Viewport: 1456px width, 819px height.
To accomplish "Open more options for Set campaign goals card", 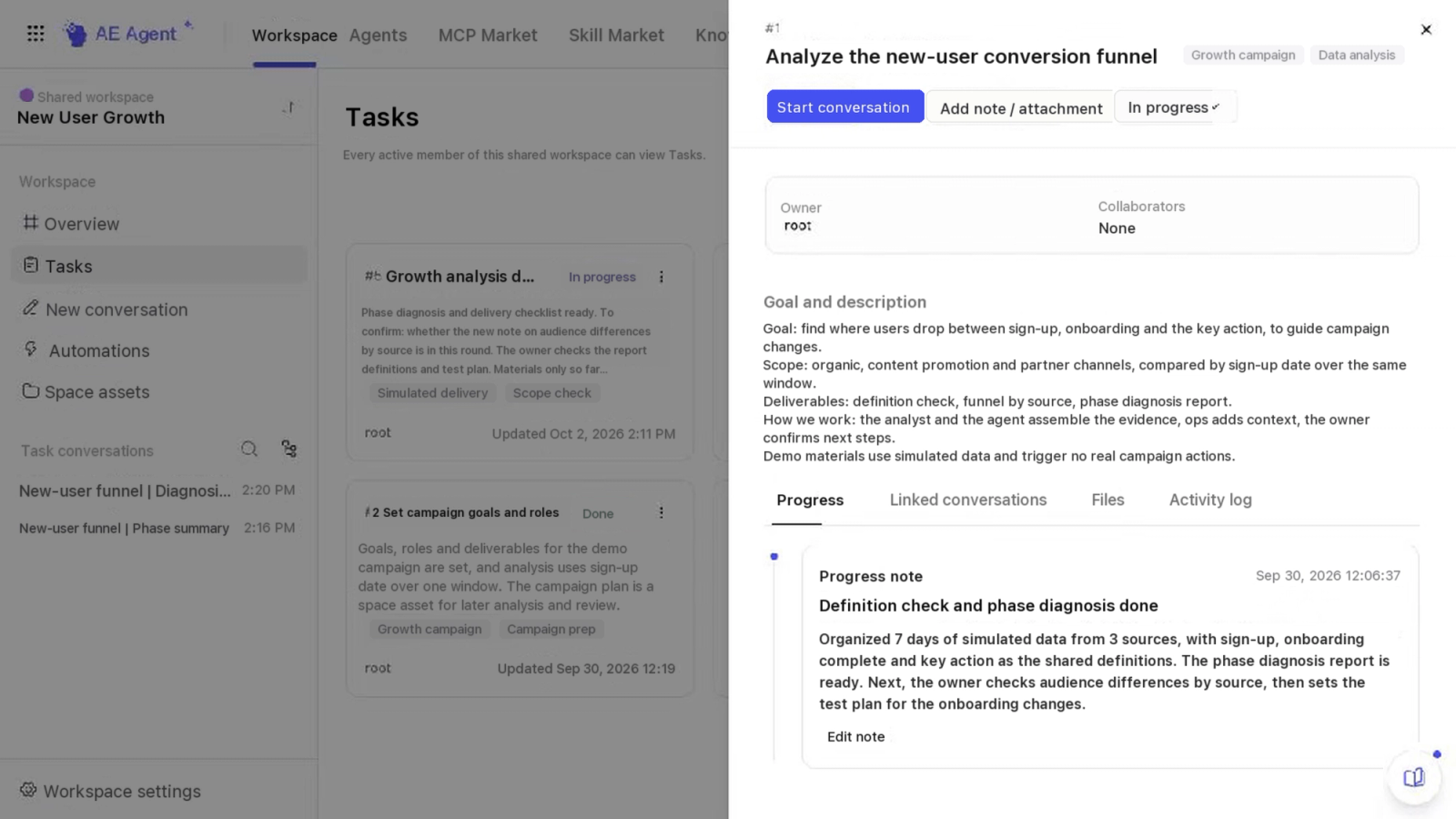I will [662, 512].
